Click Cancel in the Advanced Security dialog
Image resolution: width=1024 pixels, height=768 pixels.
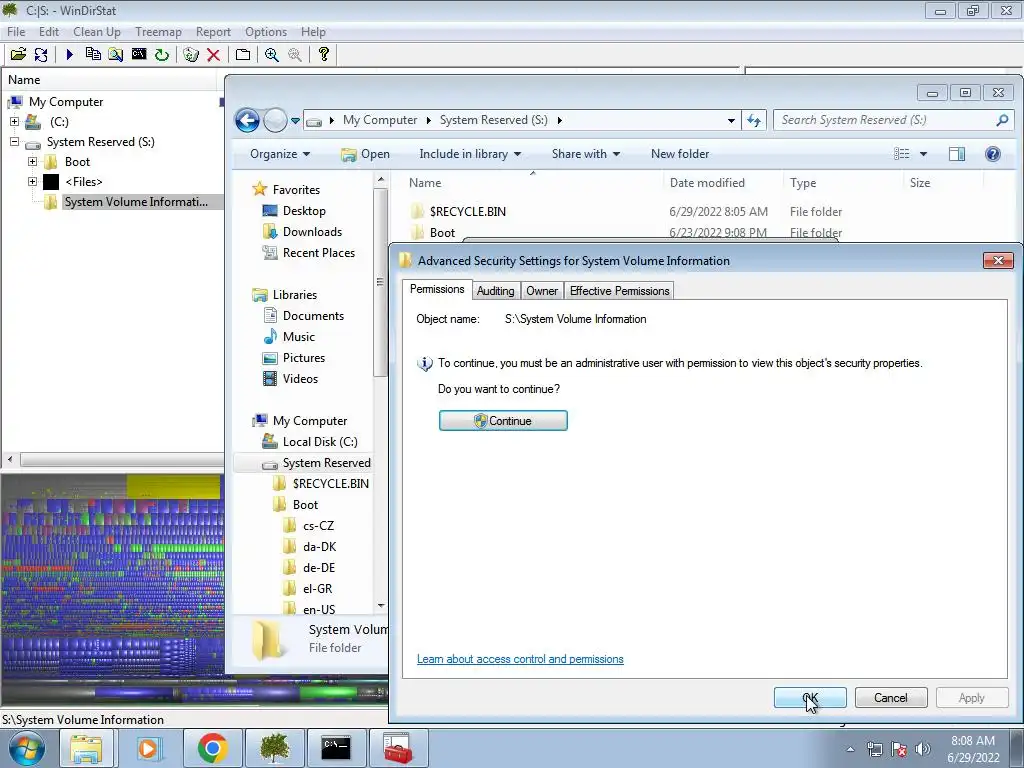click(891, 697)
